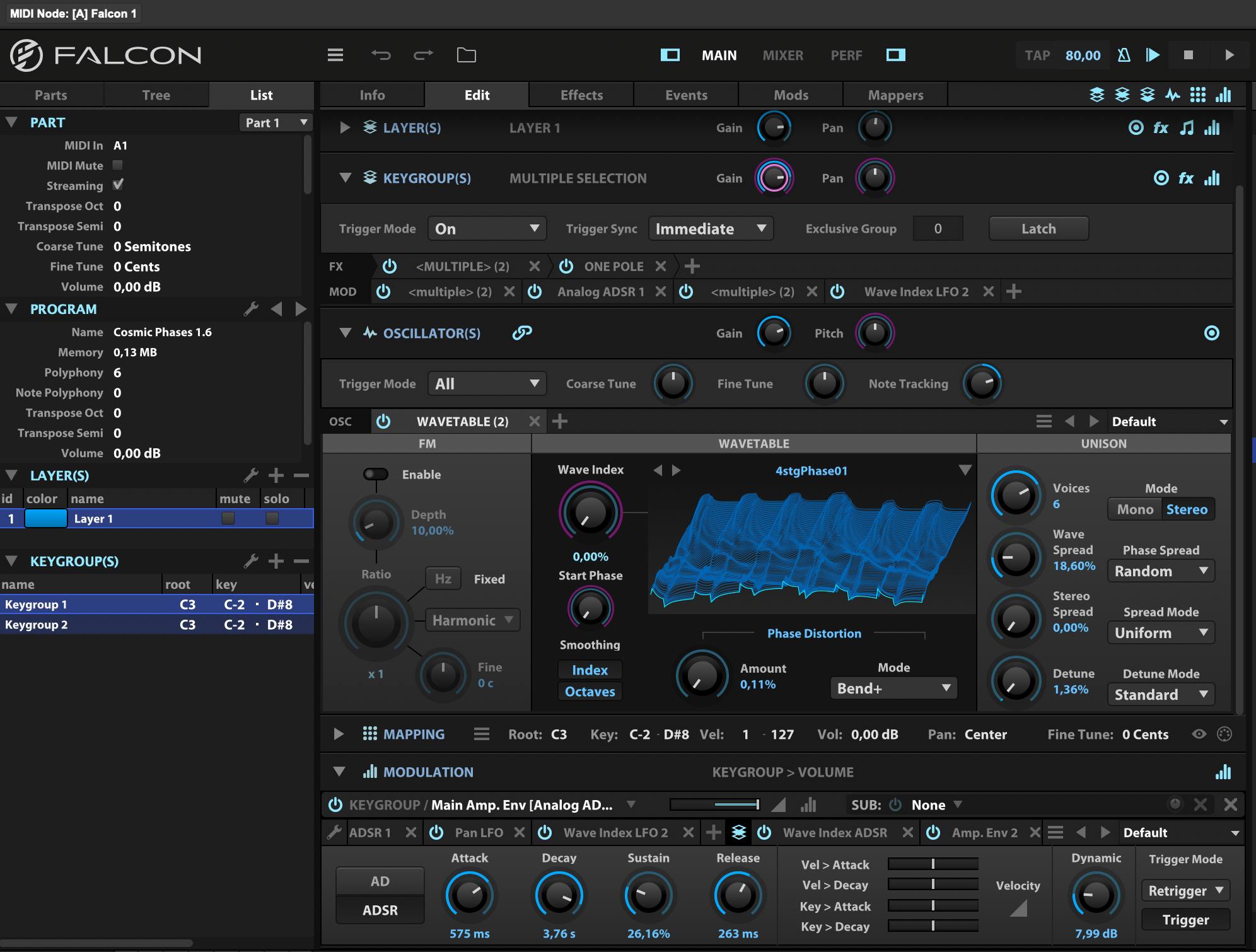
Task: Click the oscillator link chain icon
Action: (x=522, y=333)
